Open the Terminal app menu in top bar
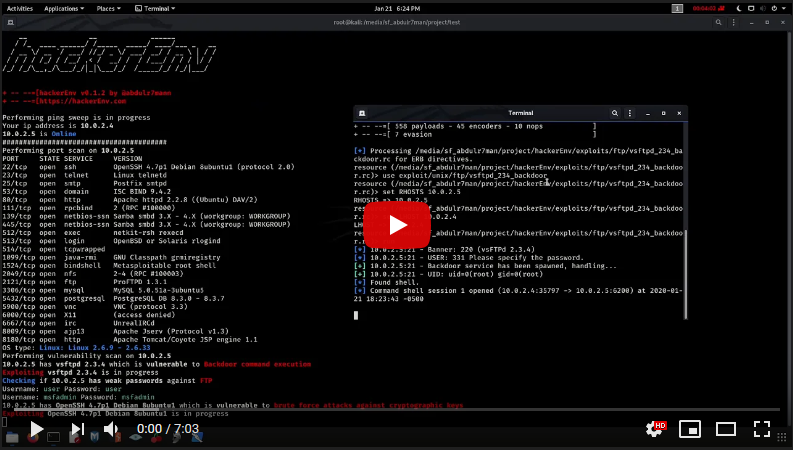Viewport: 793px width, 450px height. 155,9
